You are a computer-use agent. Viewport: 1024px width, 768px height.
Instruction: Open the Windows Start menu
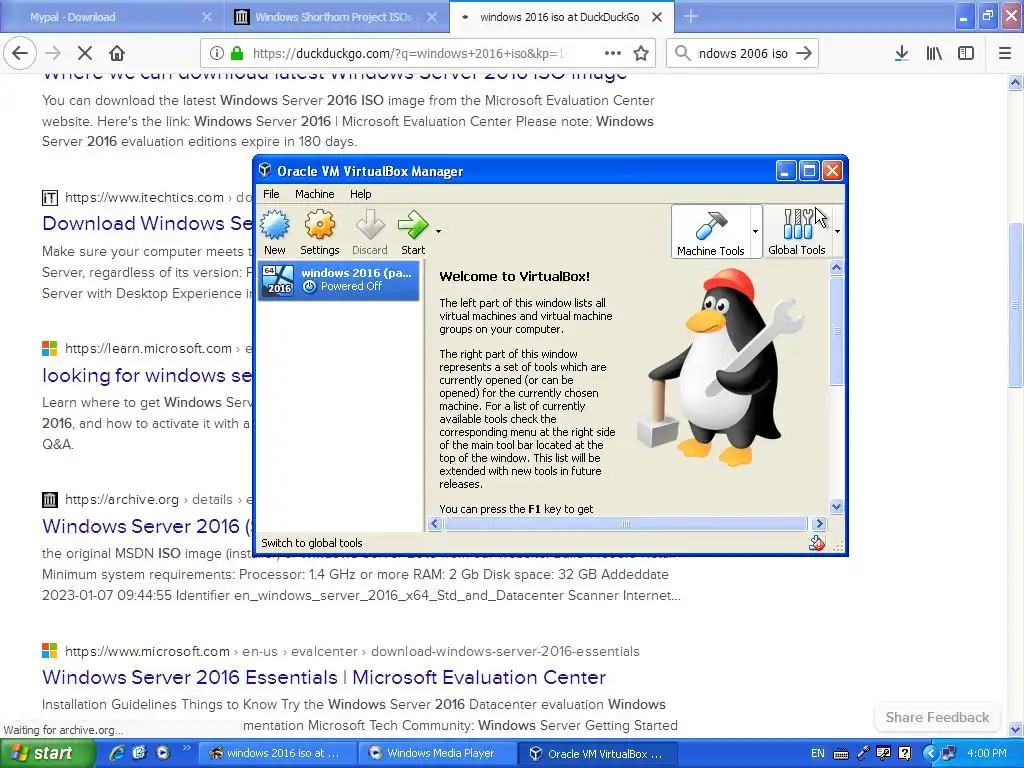tap(48, 753)
